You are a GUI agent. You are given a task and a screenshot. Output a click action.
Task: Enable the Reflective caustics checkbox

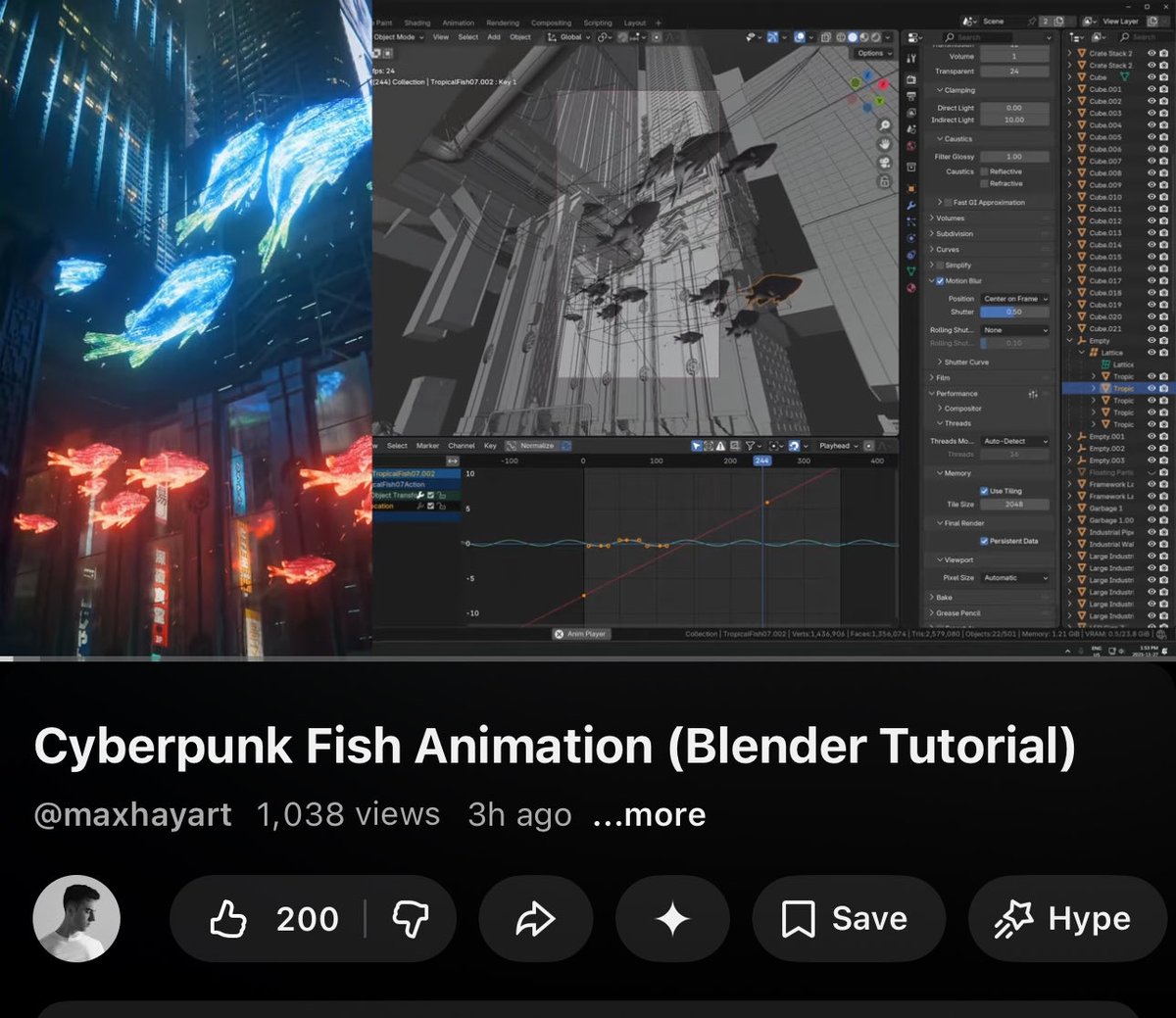coord(983,171)
